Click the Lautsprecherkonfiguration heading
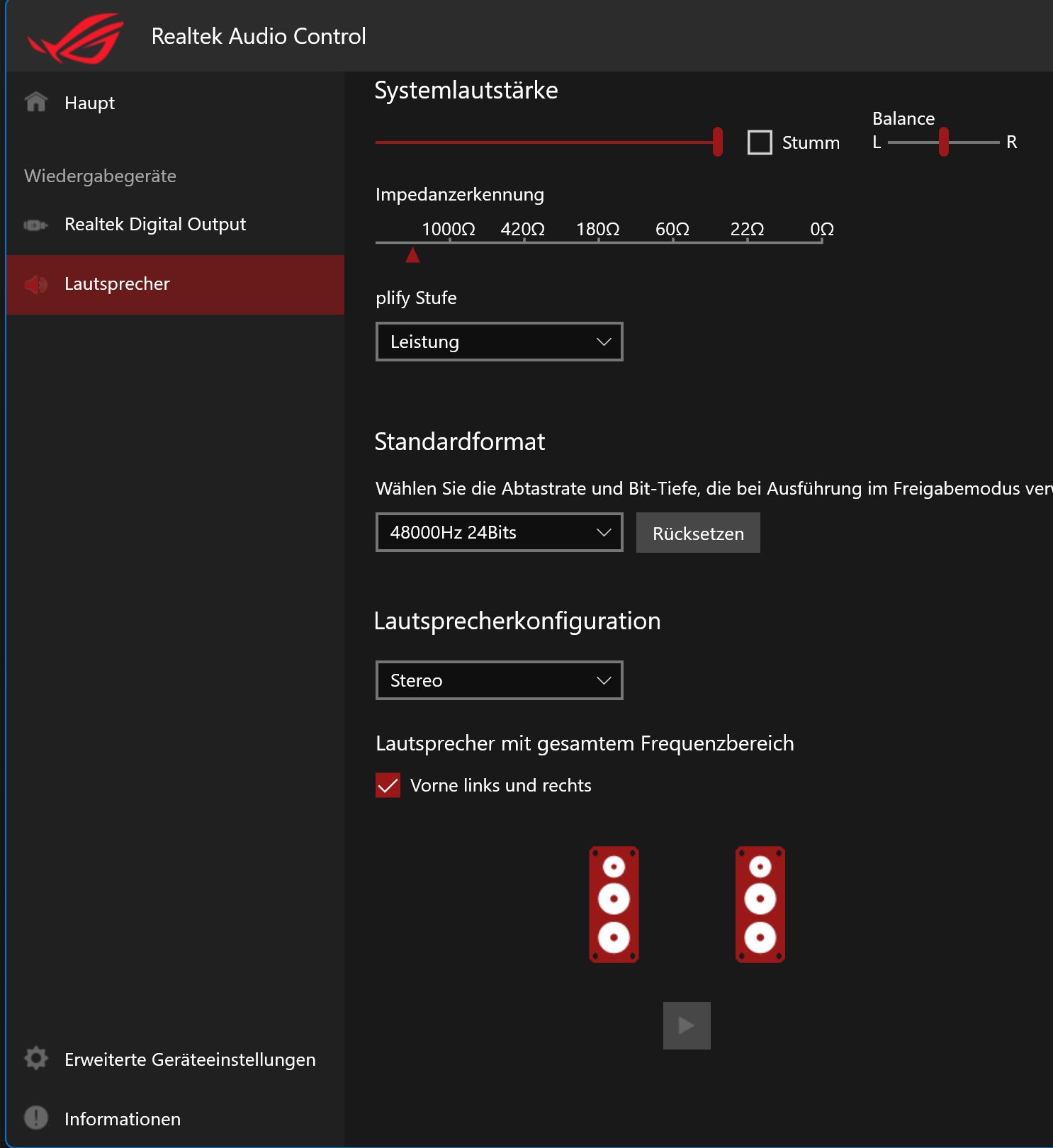The height and width of the screenshot is (1148, 1053). tap(517, 621)
